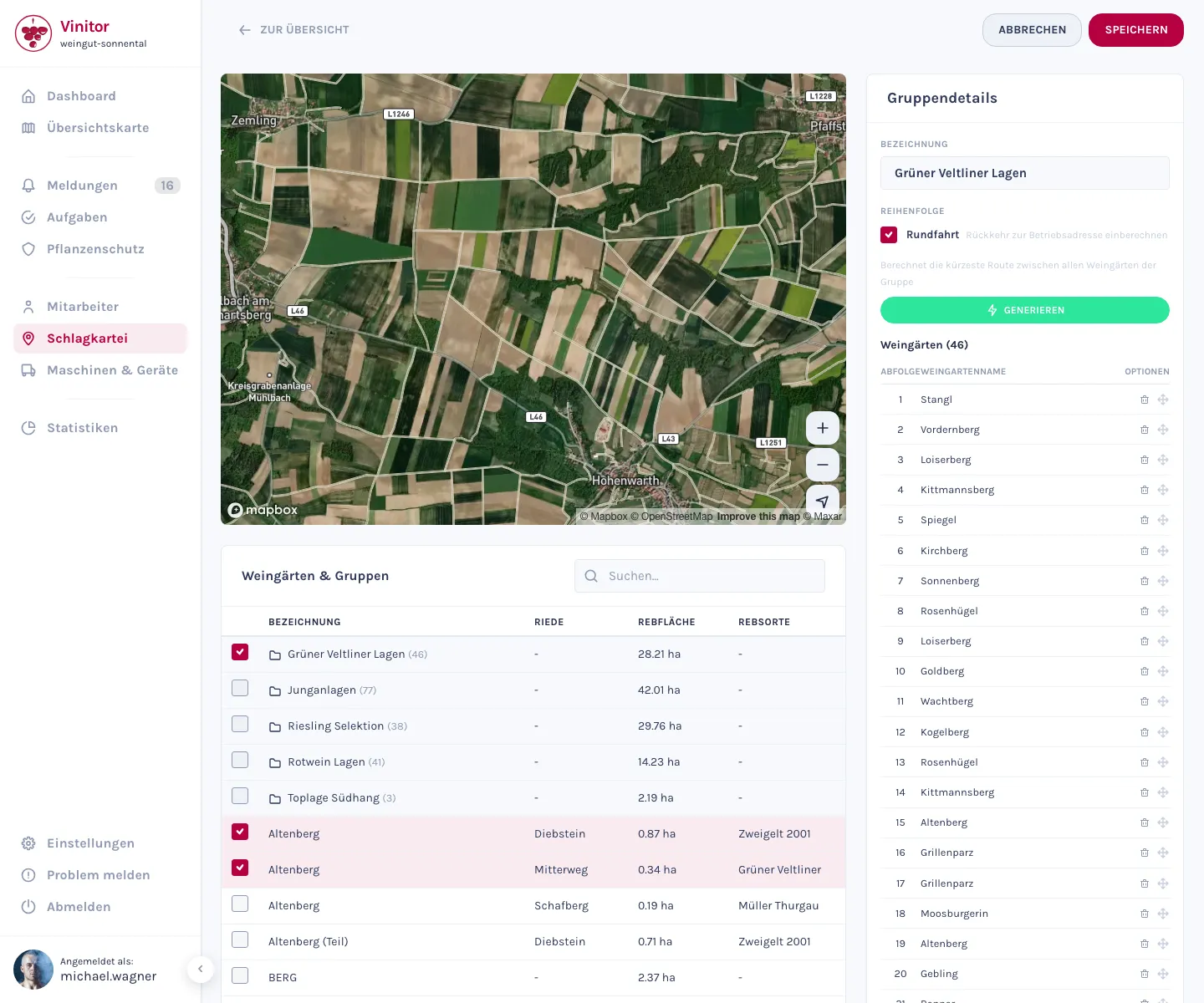This screenshot has width=1204, height=1003.
Task: Uncheck Altenberg Mitterweg row checkbox
Action: pos(240,868)
